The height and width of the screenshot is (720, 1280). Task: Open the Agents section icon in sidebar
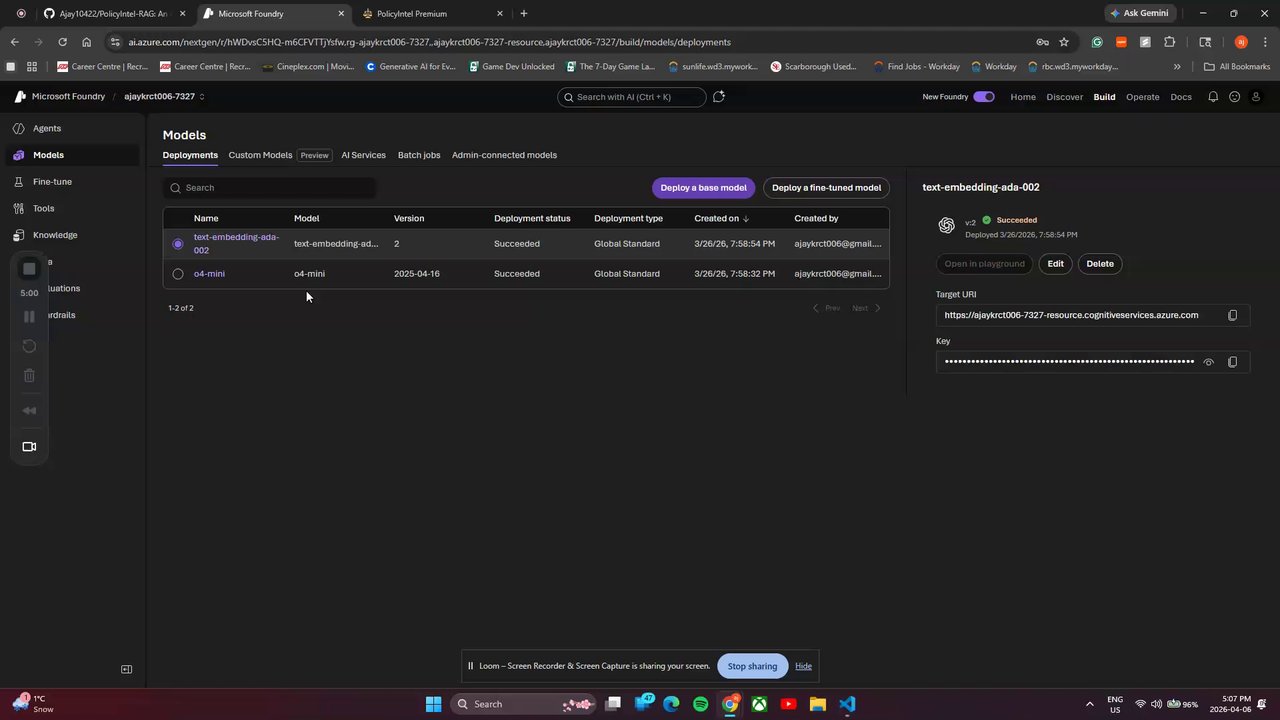click(x=19, y=128)
